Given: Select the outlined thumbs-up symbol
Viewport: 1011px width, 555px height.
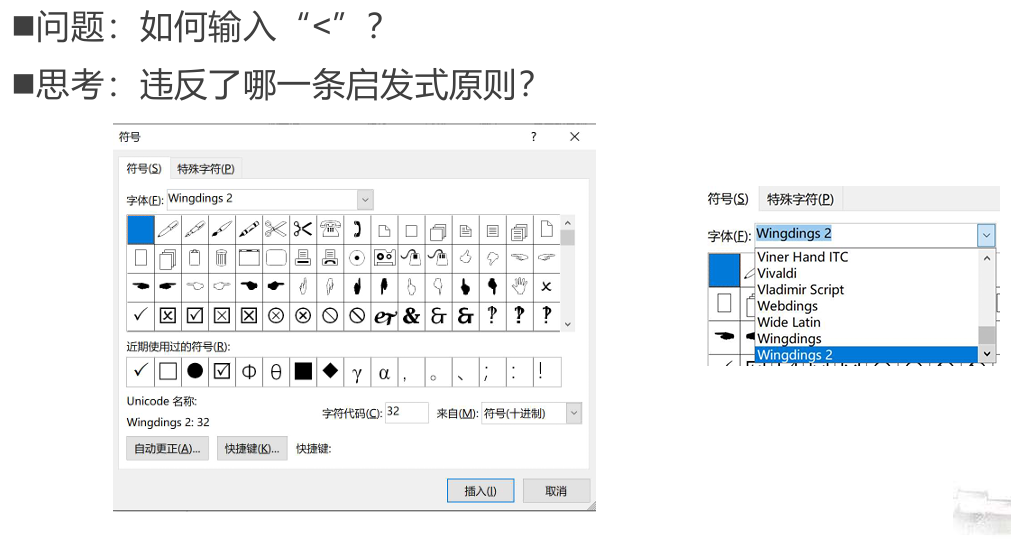Looking at the screenshot, I should click(x=466, y=258).
